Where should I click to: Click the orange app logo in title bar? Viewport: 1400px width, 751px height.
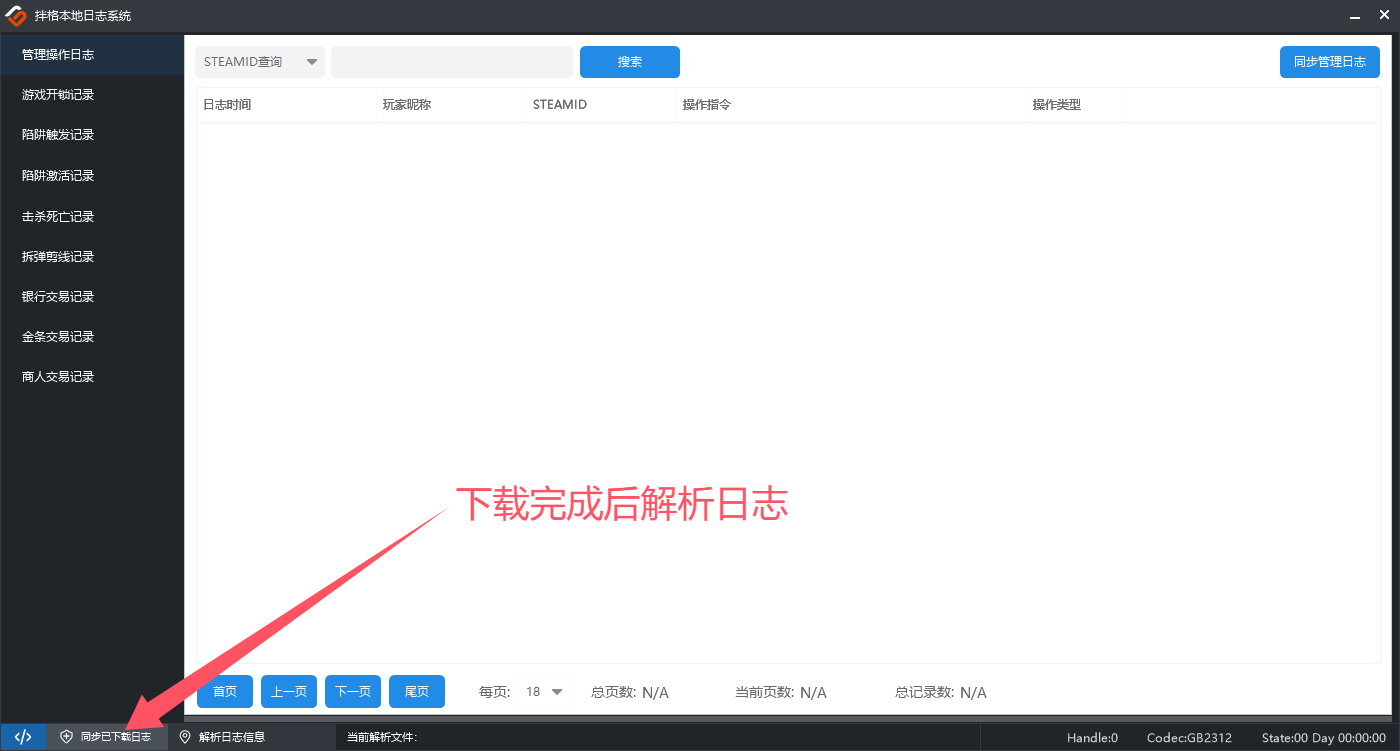(x=16, y=15)
